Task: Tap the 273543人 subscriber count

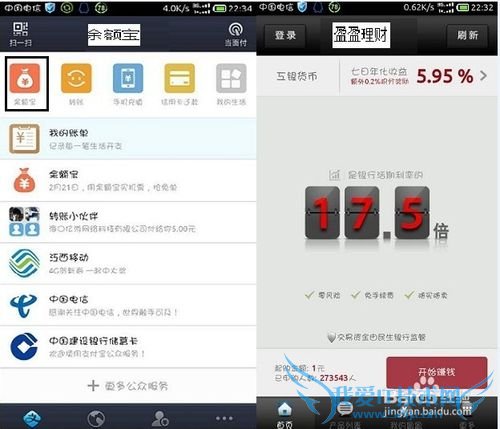Action: click(337, 378)
